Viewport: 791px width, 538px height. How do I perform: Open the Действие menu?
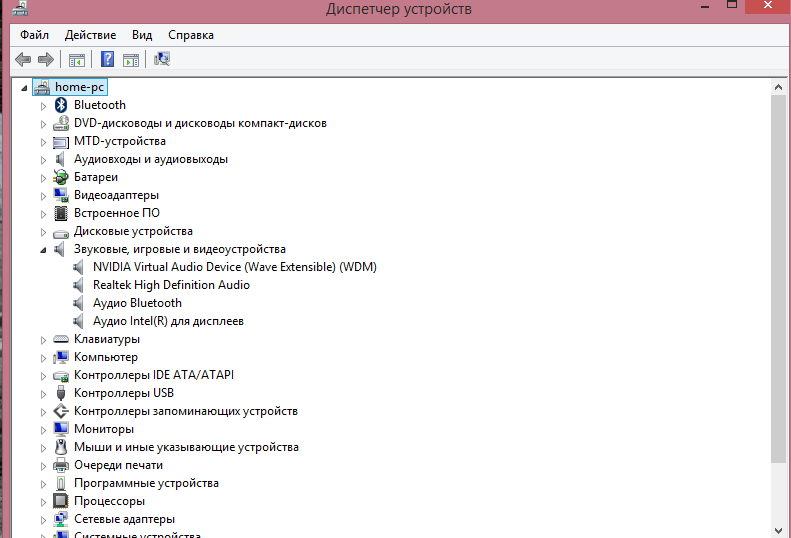(x=90, y=35)
